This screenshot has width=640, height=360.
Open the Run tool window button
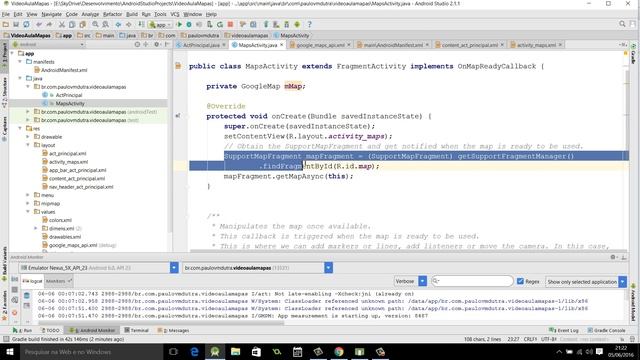click(22, 330)
